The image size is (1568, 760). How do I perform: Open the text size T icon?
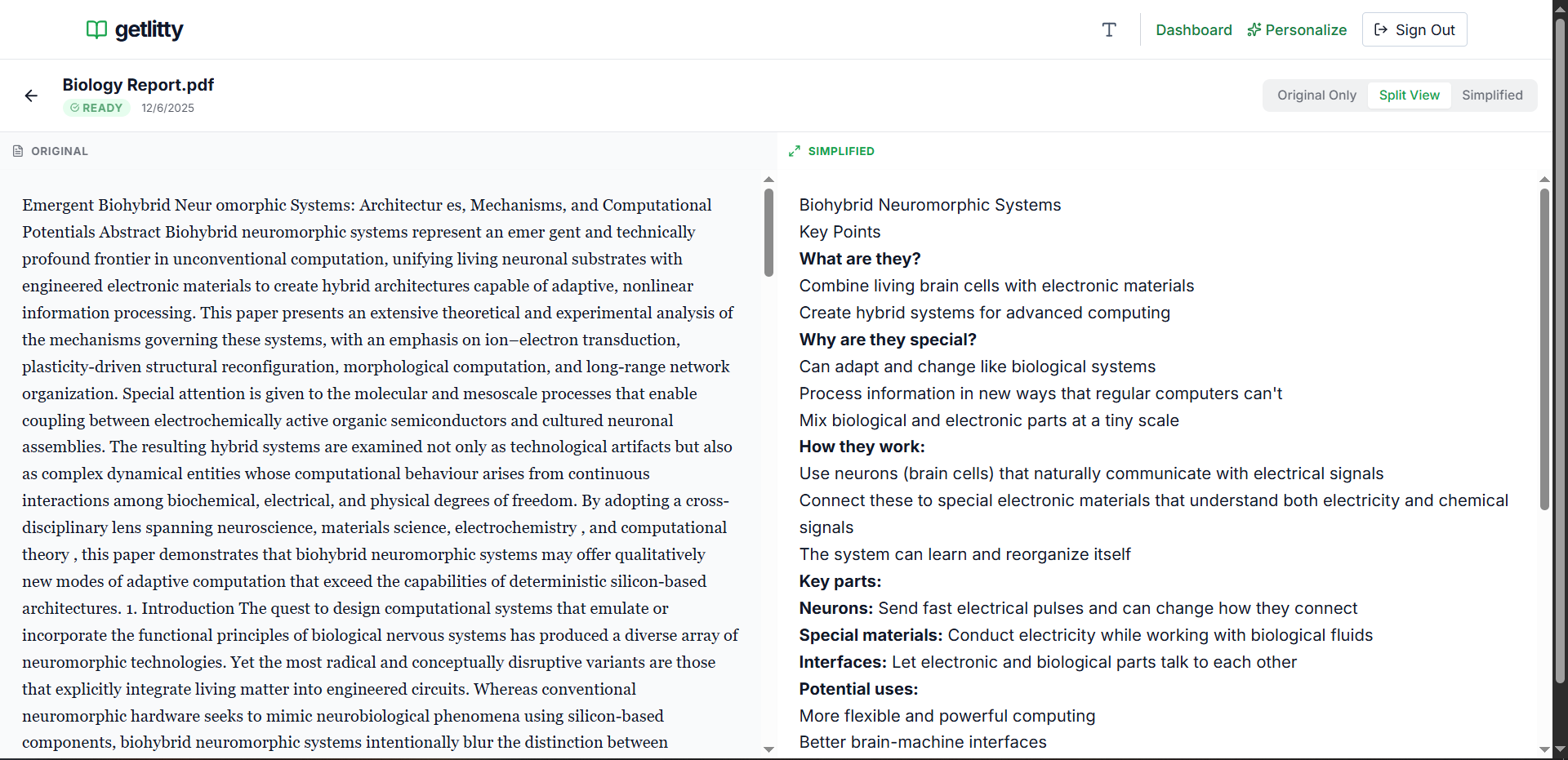1109,30
